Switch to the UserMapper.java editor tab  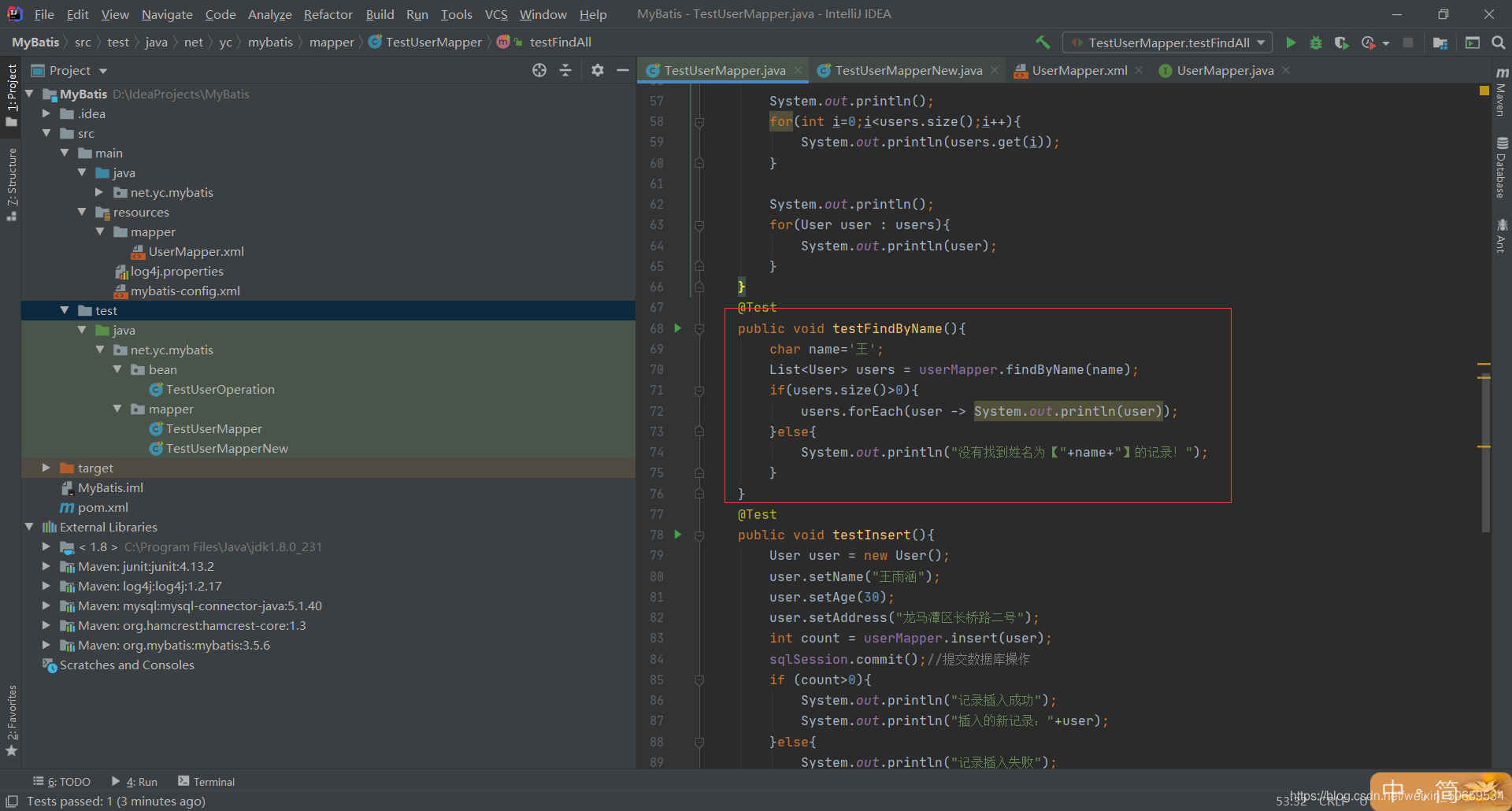click(1225, 70)
